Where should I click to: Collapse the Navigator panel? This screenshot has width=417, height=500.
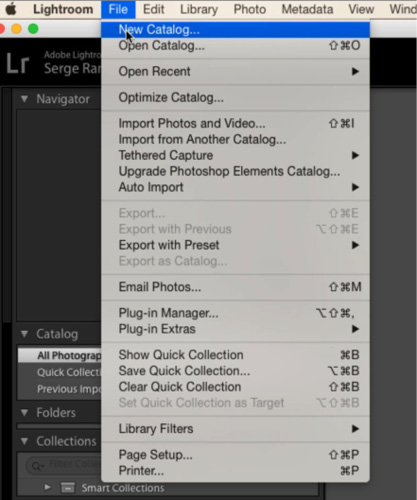point(24,99)
